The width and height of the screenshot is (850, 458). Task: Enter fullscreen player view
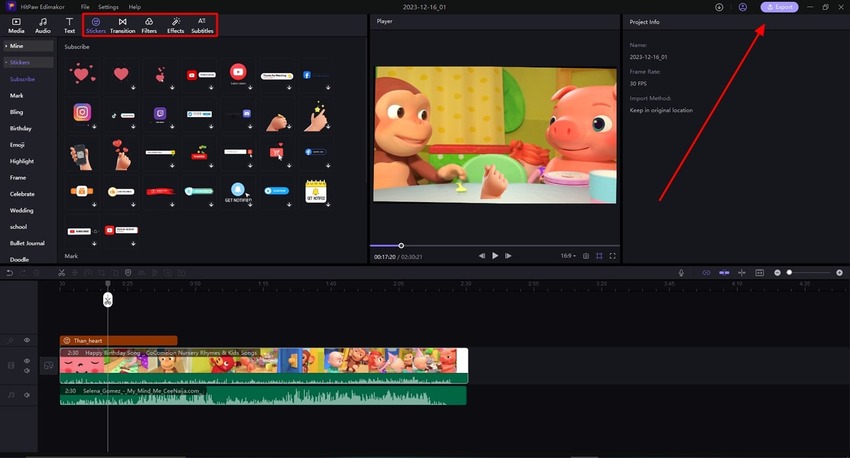614,256
